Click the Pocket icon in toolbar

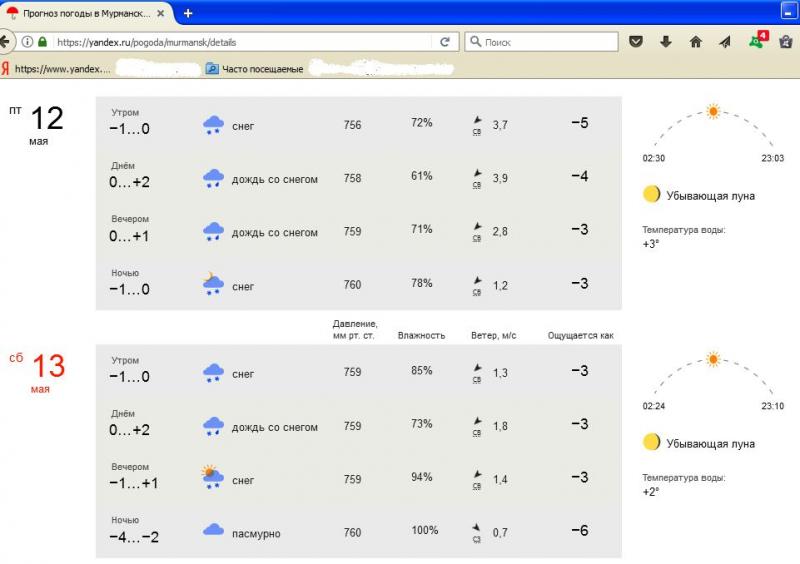(x=635, y=42)
